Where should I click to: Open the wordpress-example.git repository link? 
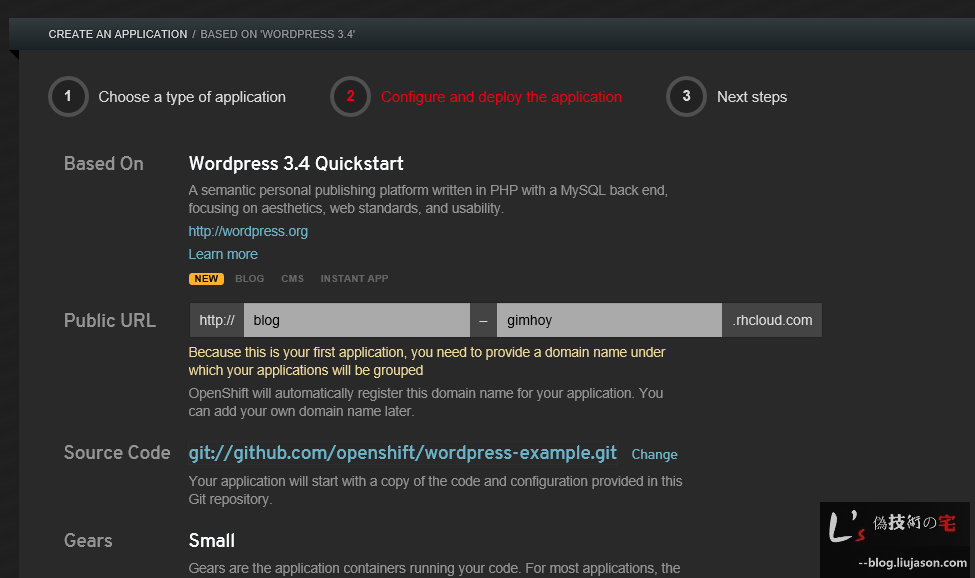coord(402,452)
